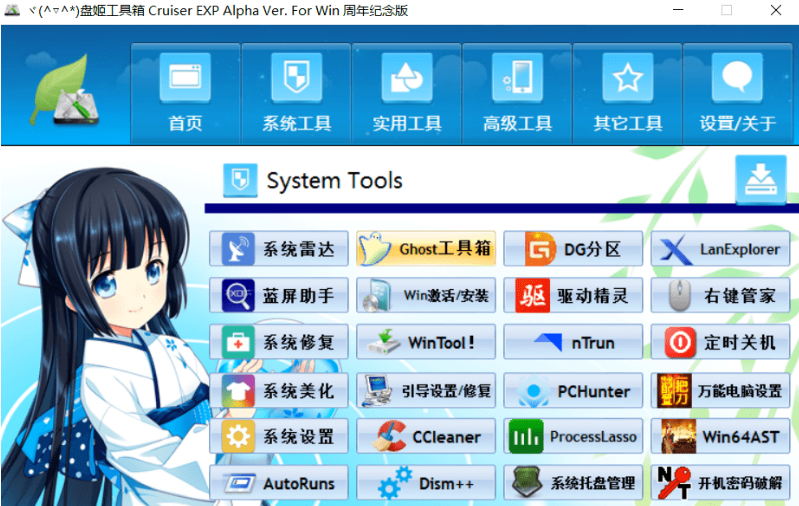Open LanExplorer tool

coord(720,248)
